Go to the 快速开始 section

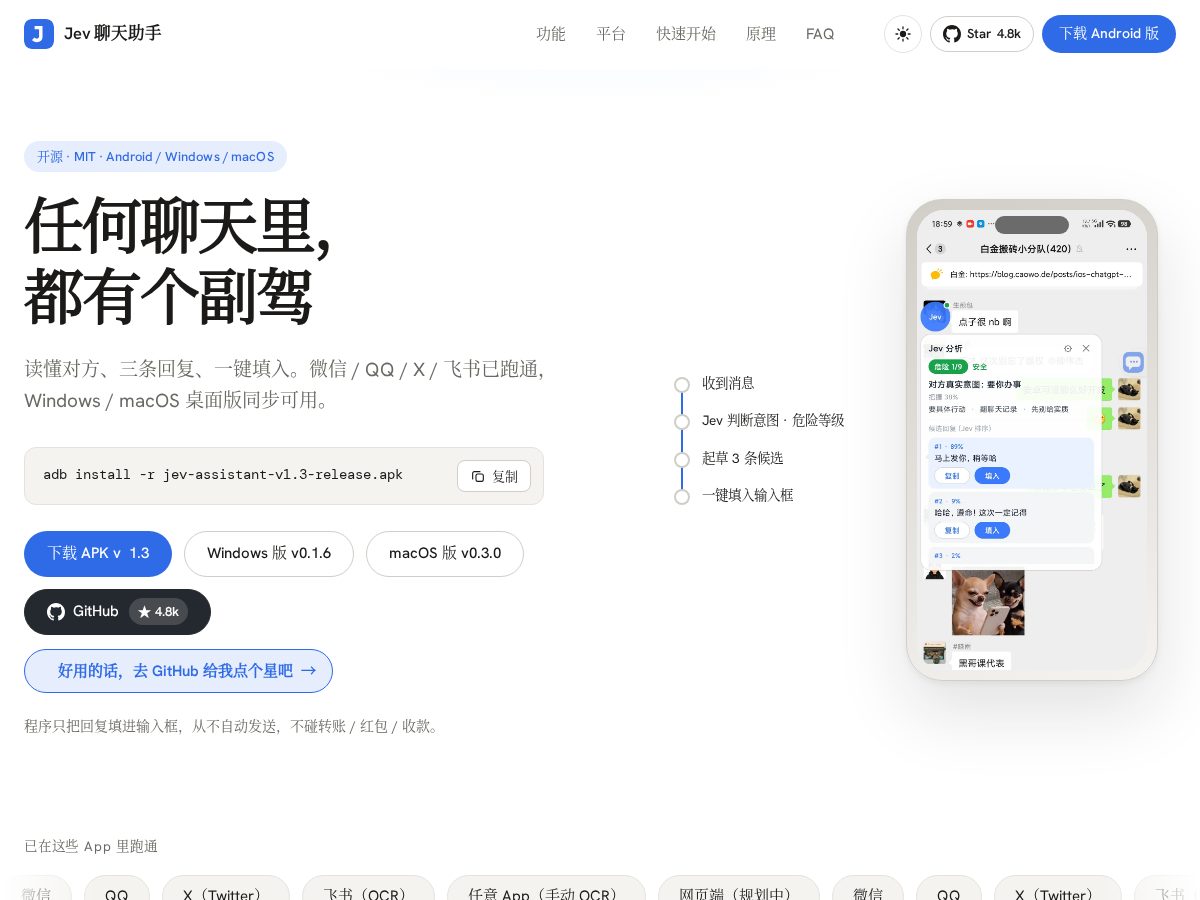point(686,34)
